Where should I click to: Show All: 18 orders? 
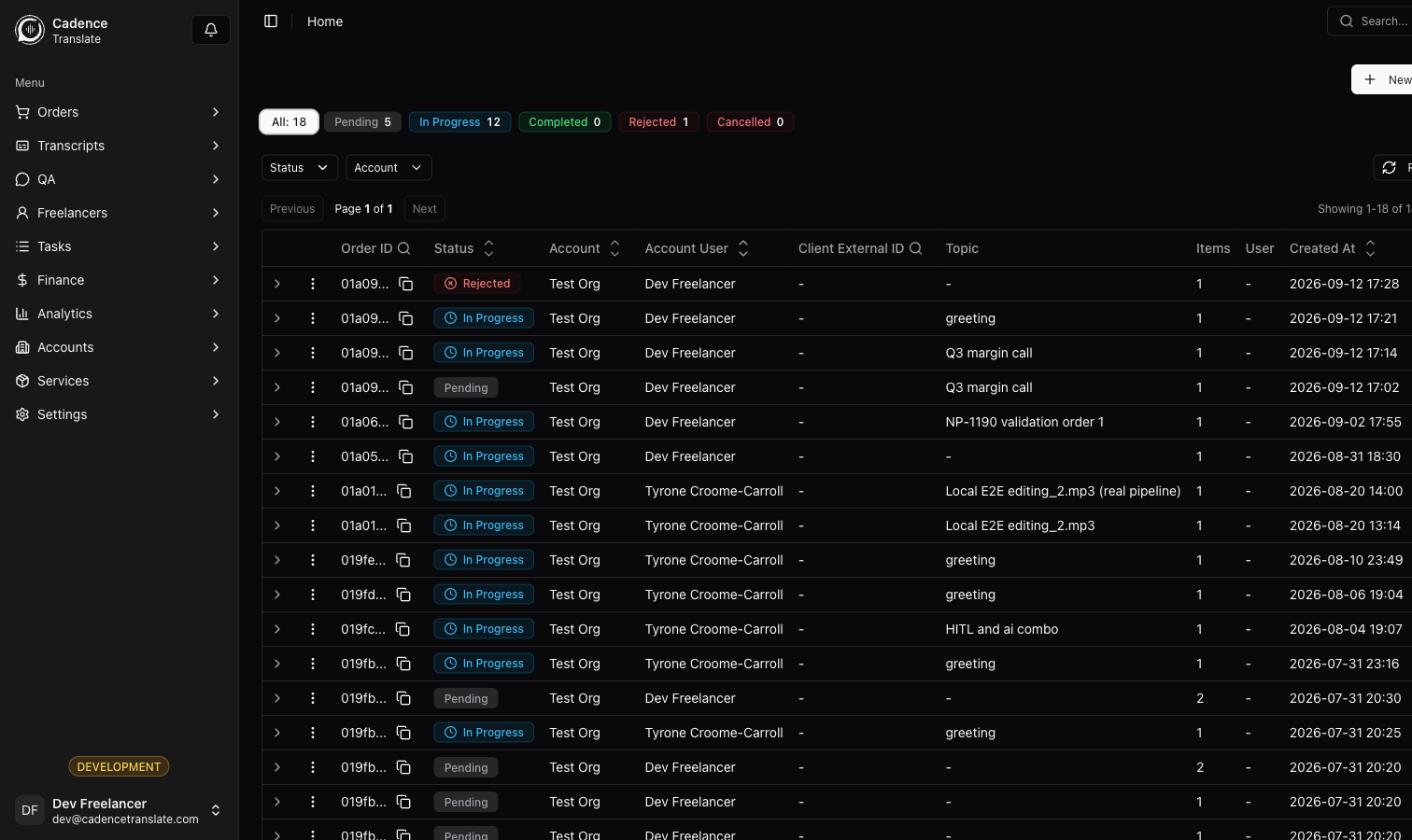(x=289, y=122)
